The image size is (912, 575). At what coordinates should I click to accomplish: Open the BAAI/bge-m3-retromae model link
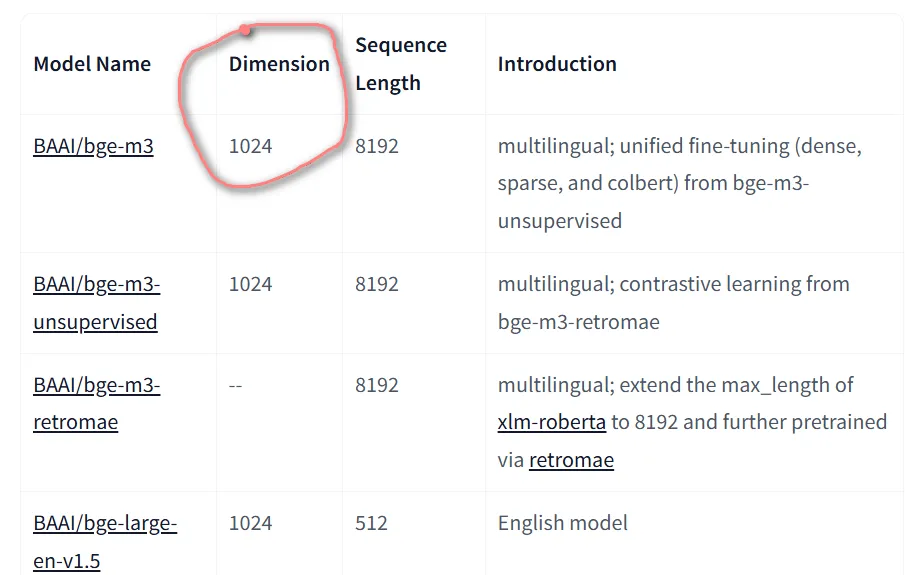click(97, 403)
